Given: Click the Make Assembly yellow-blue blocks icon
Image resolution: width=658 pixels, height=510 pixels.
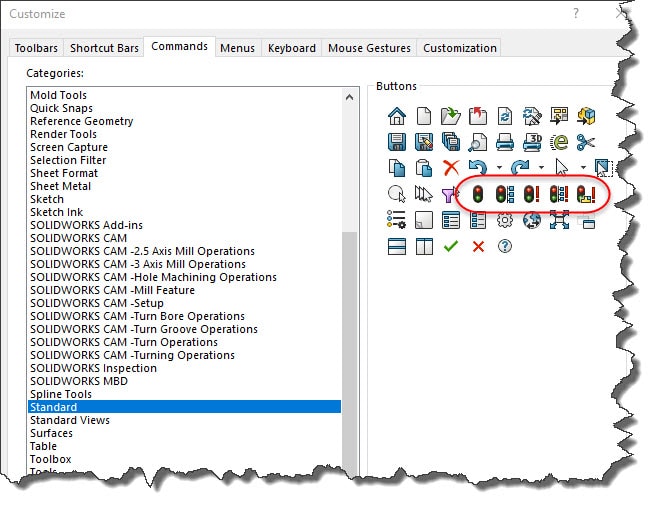Looking at the screenshot, I should coord(586,116).
